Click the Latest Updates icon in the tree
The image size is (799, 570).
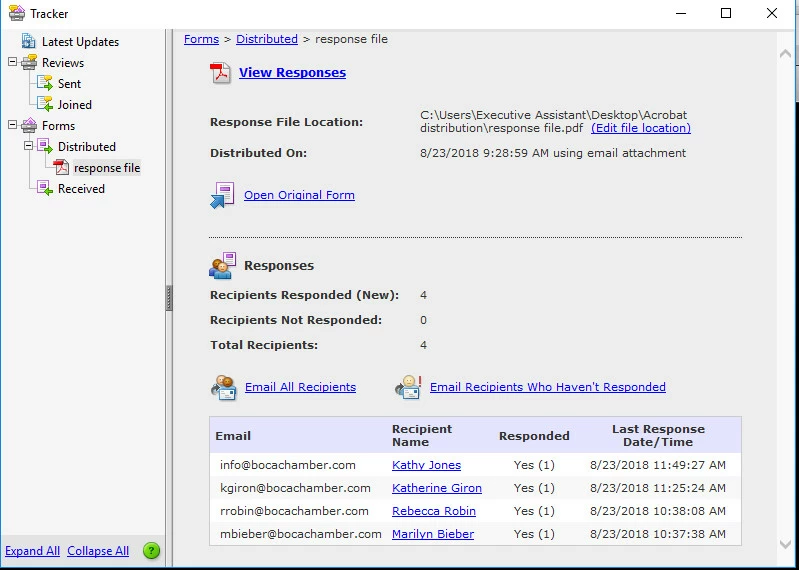pos(29,41)
